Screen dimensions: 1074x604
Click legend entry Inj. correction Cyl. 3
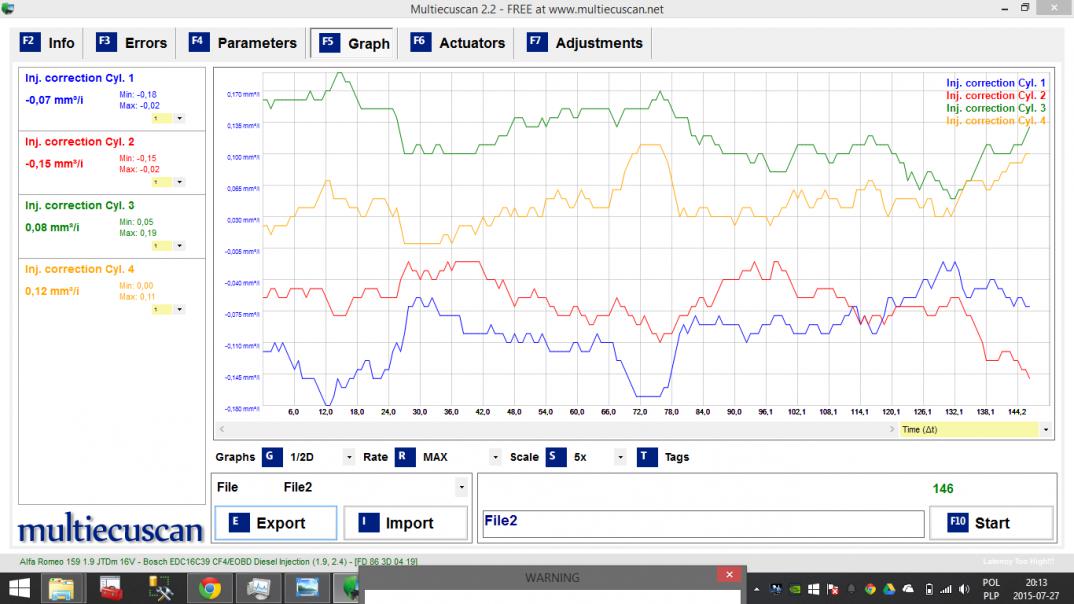click(996, 108)
